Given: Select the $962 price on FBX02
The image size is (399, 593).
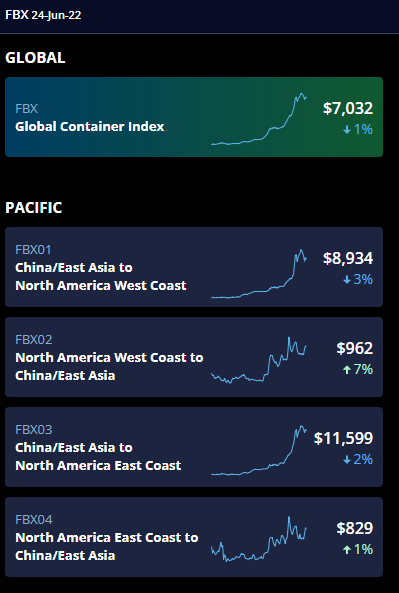Looking at the screenshot, I should [x=355, y=348].
